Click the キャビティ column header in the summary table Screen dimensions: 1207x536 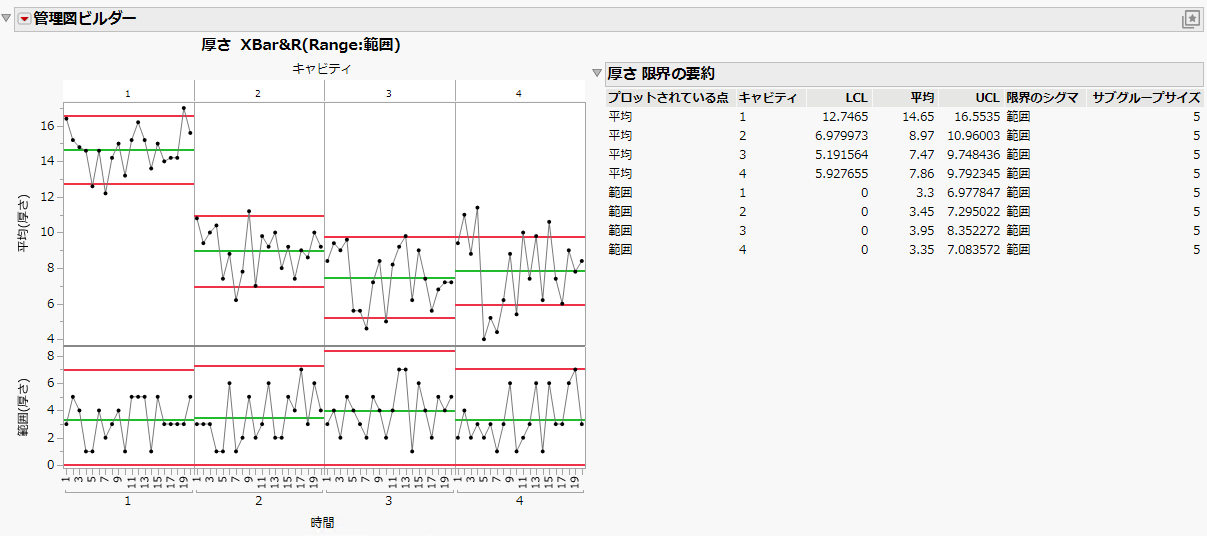(x=768, y=97)
